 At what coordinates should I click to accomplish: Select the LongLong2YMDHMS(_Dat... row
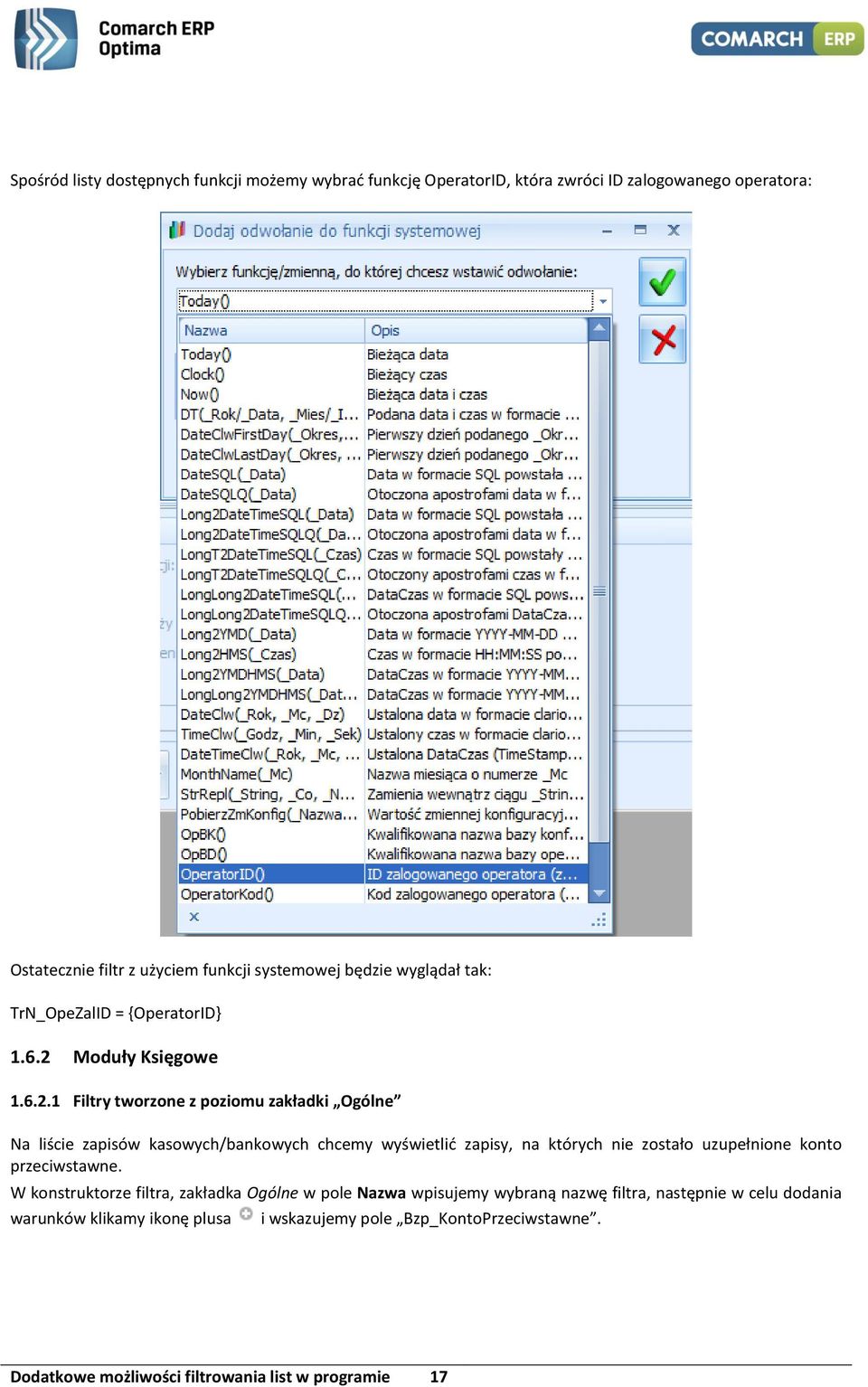click(x=383, y=694)
